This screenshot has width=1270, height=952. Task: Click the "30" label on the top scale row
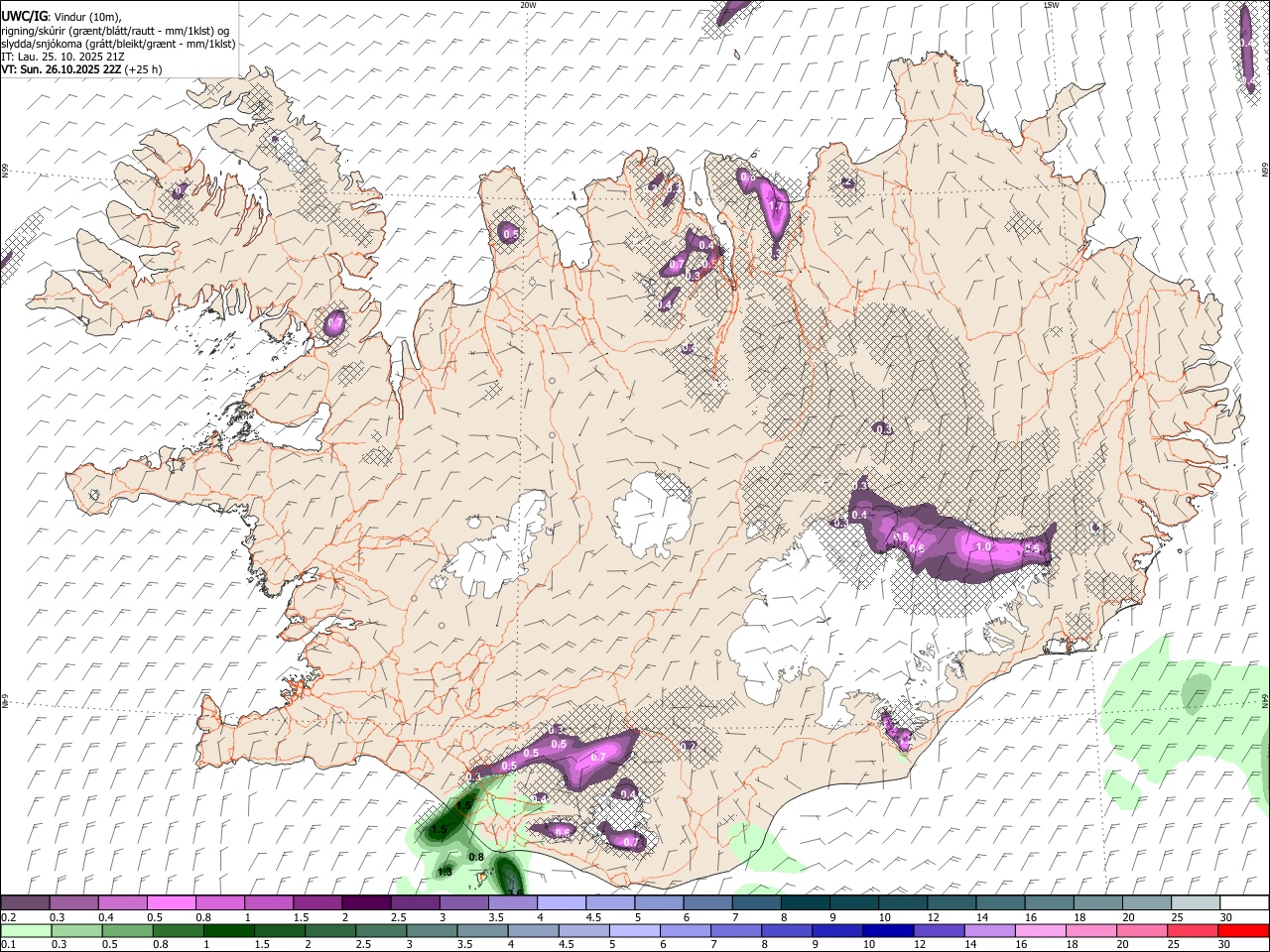(x=1226, y=917)
